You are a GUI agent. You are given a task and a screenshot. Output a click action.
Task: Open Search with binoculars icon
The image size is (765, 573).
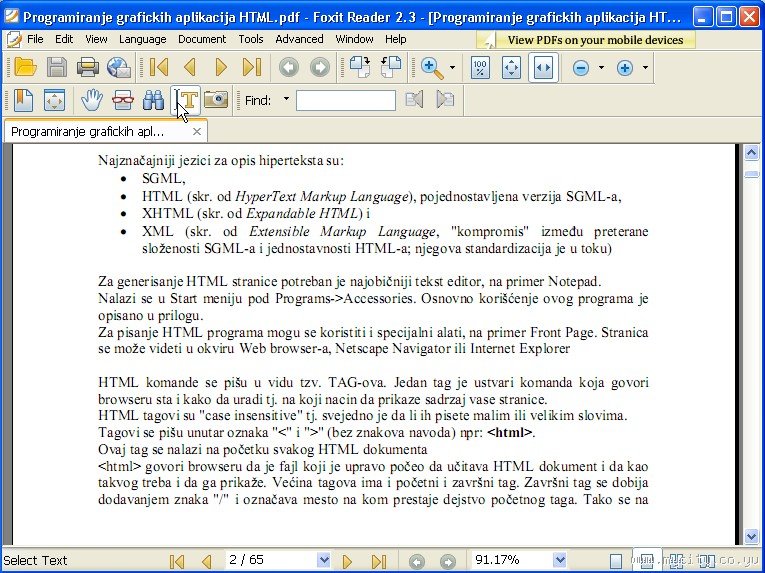click(x=153, y=100)
